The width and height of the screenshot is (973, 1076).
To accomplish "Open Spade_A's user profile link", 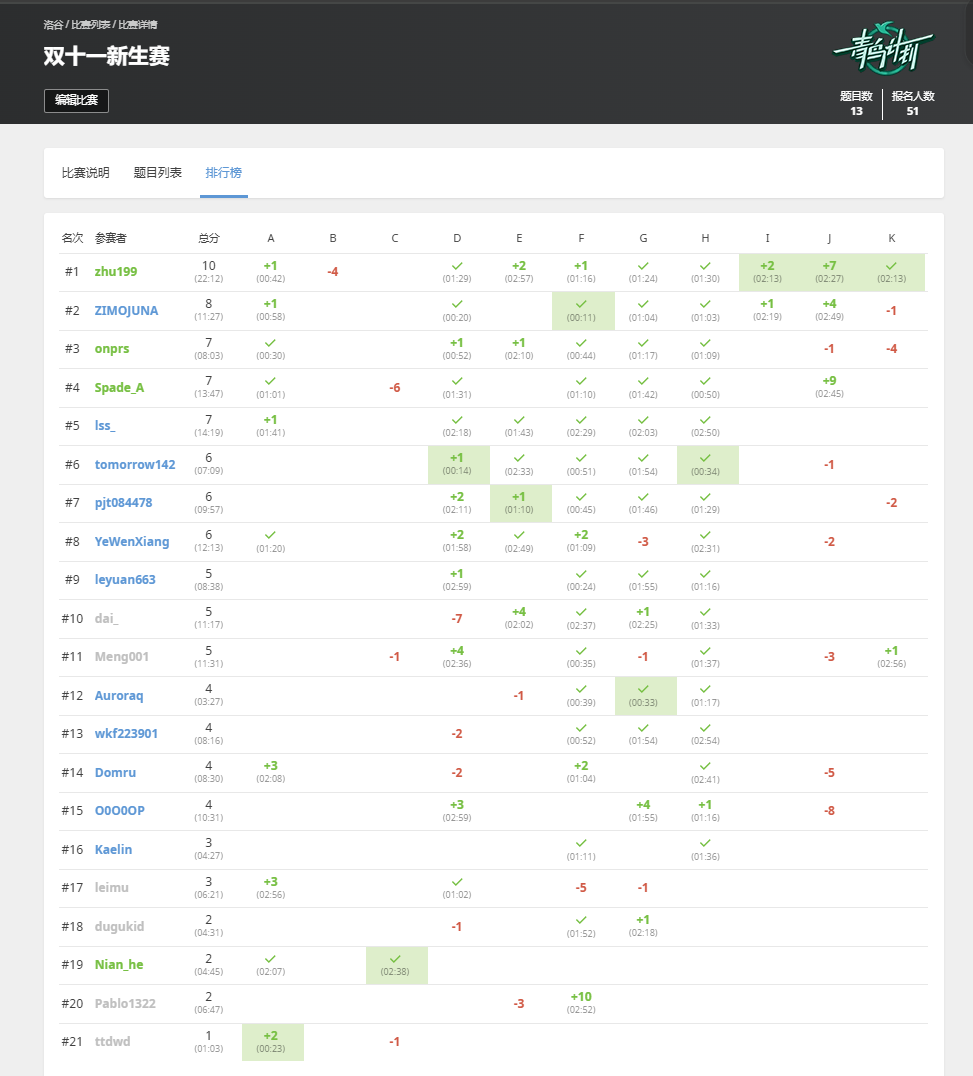I will coord(119,388).
